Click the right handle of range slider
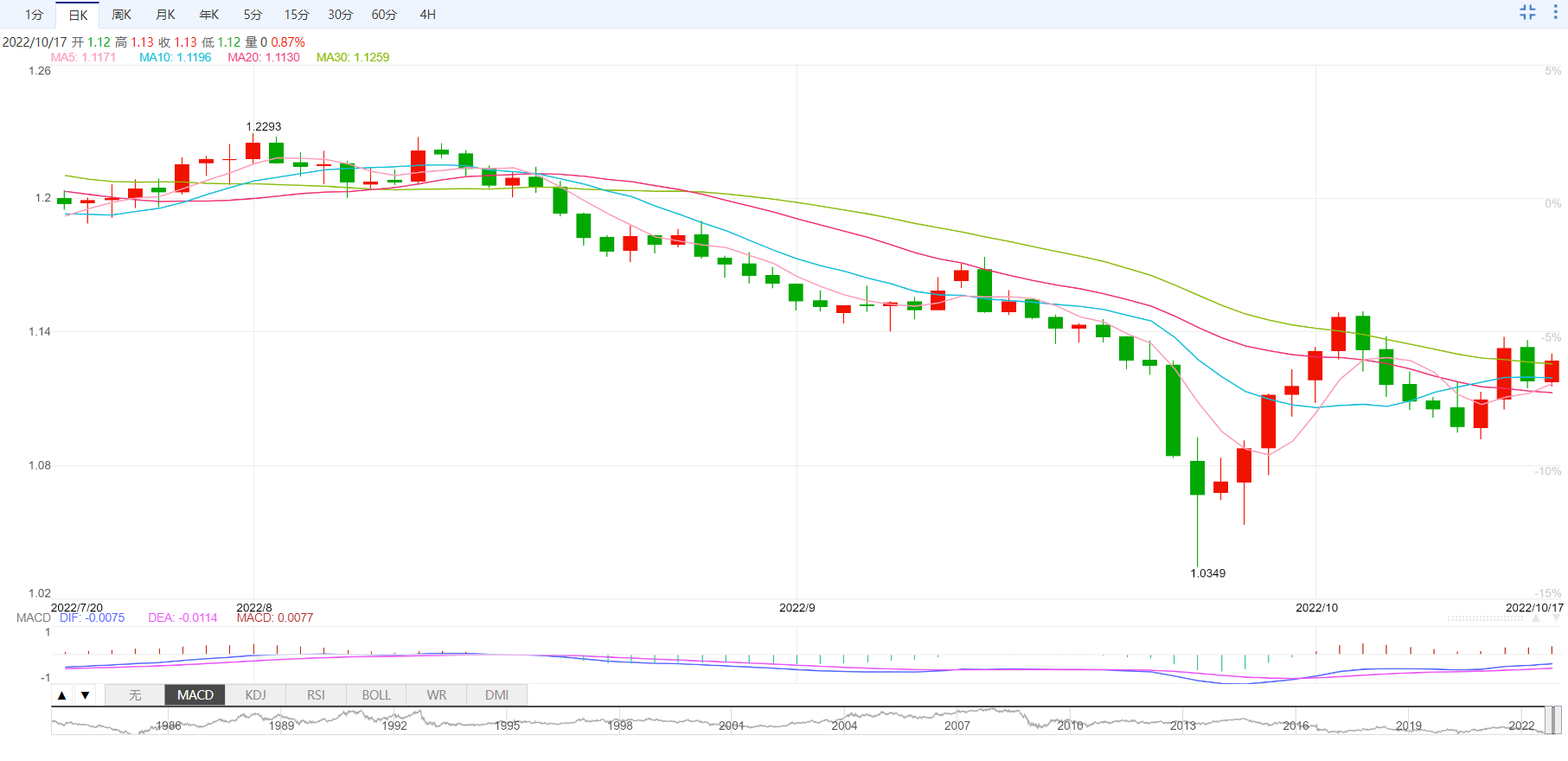 point(1557,720)
